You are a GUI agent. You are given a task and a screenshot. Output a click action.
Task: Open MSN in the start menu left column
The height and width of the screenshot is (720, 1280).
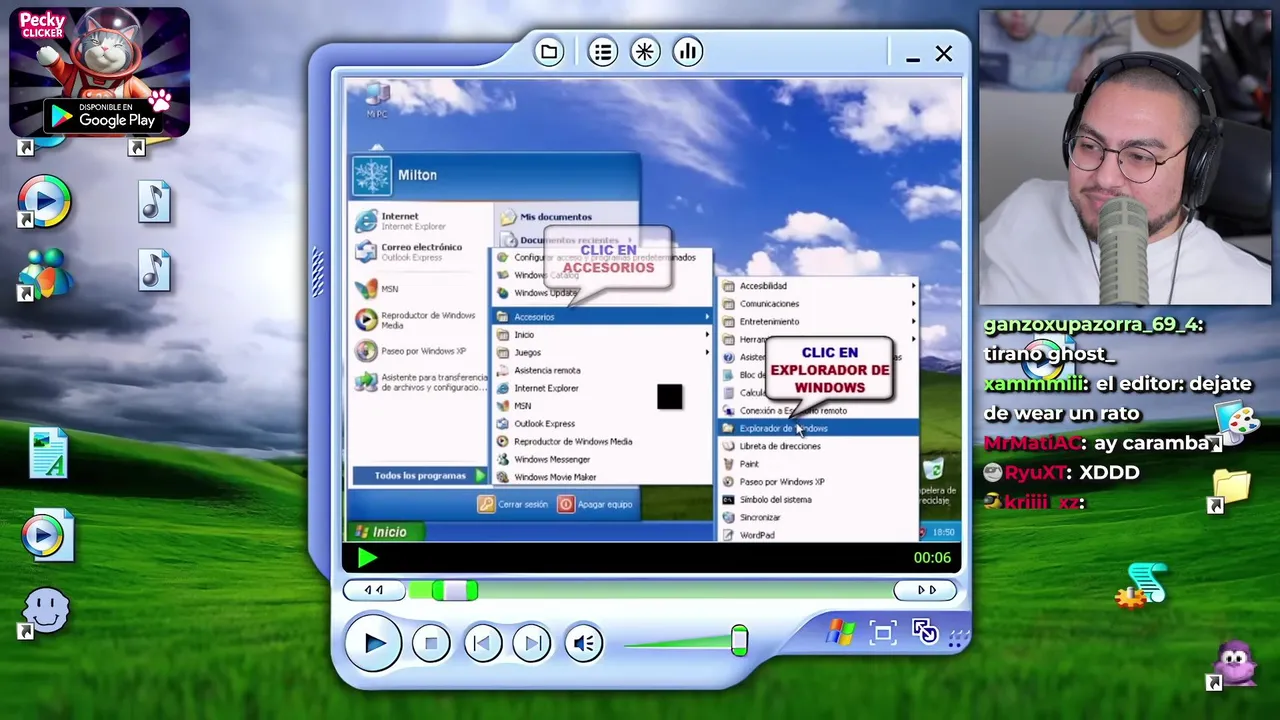click(x=378, y=289)
